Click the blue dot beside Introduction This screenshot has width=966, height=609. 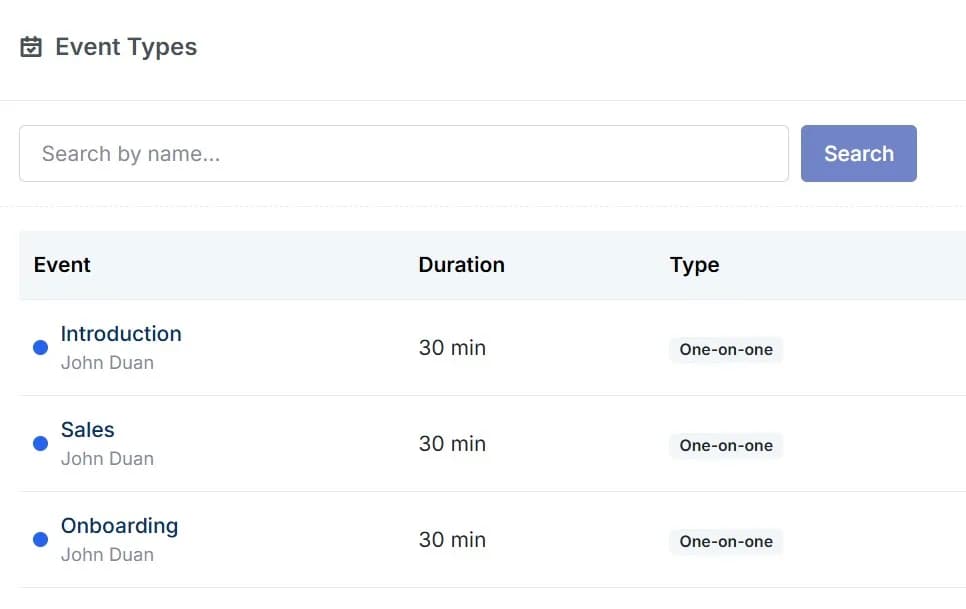coord(41,348)
